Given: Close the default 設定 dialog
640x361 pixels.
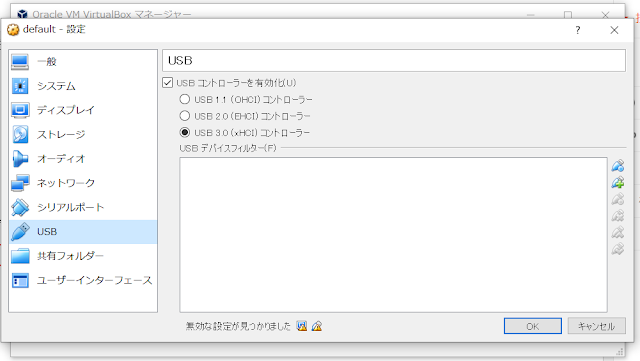Looking at the screenshot, I should pos(614,30).
